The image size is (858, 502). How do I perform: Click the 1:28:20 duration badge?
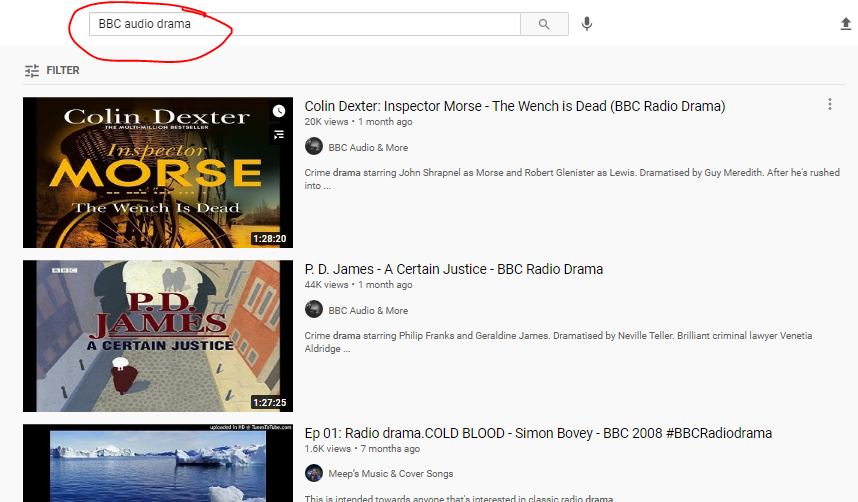[269, 239]
